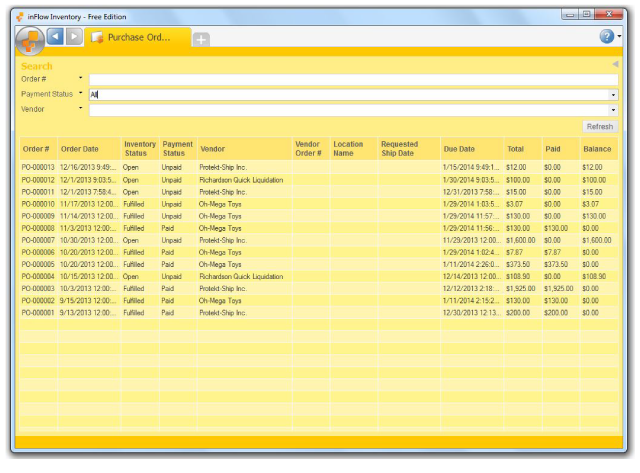Viewport: 640px width, 473px height.
Task: Open help with the question mark icon
Action: point(607,36)
